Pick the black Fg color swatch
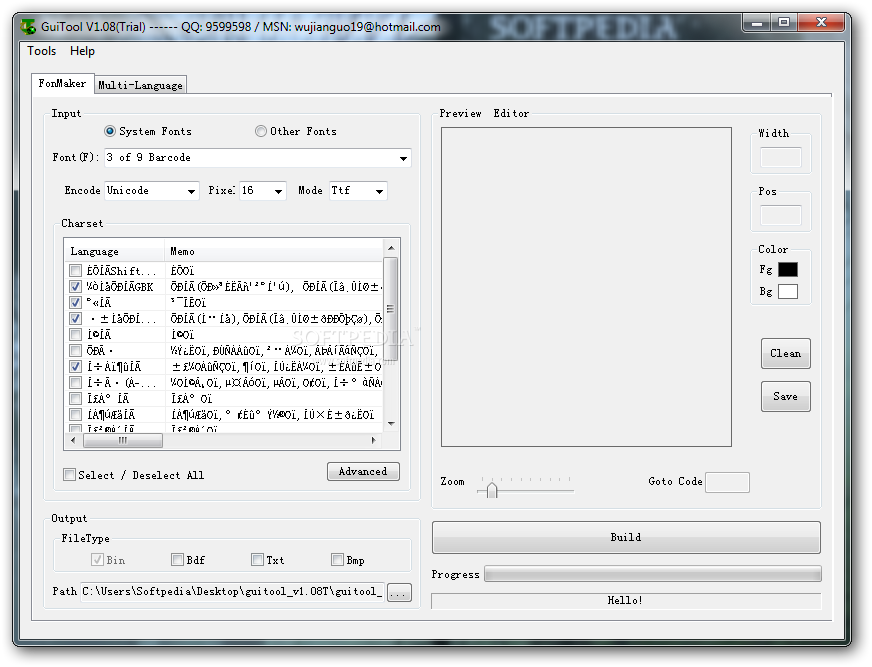The image size is (872, 667). (787, 270)
